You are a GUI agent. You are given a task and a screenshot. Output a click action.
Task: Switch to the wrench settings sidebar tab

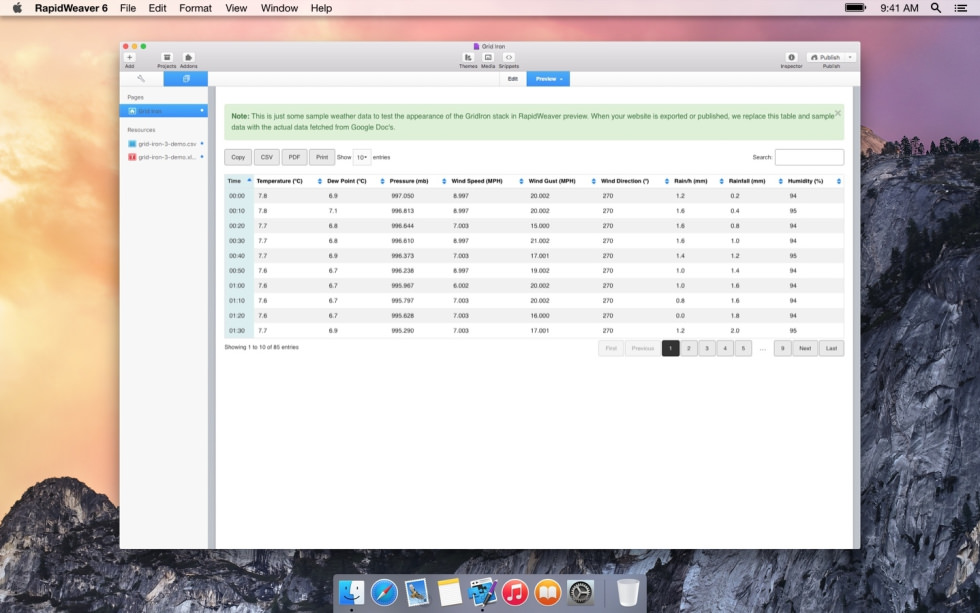coord(141,79)
